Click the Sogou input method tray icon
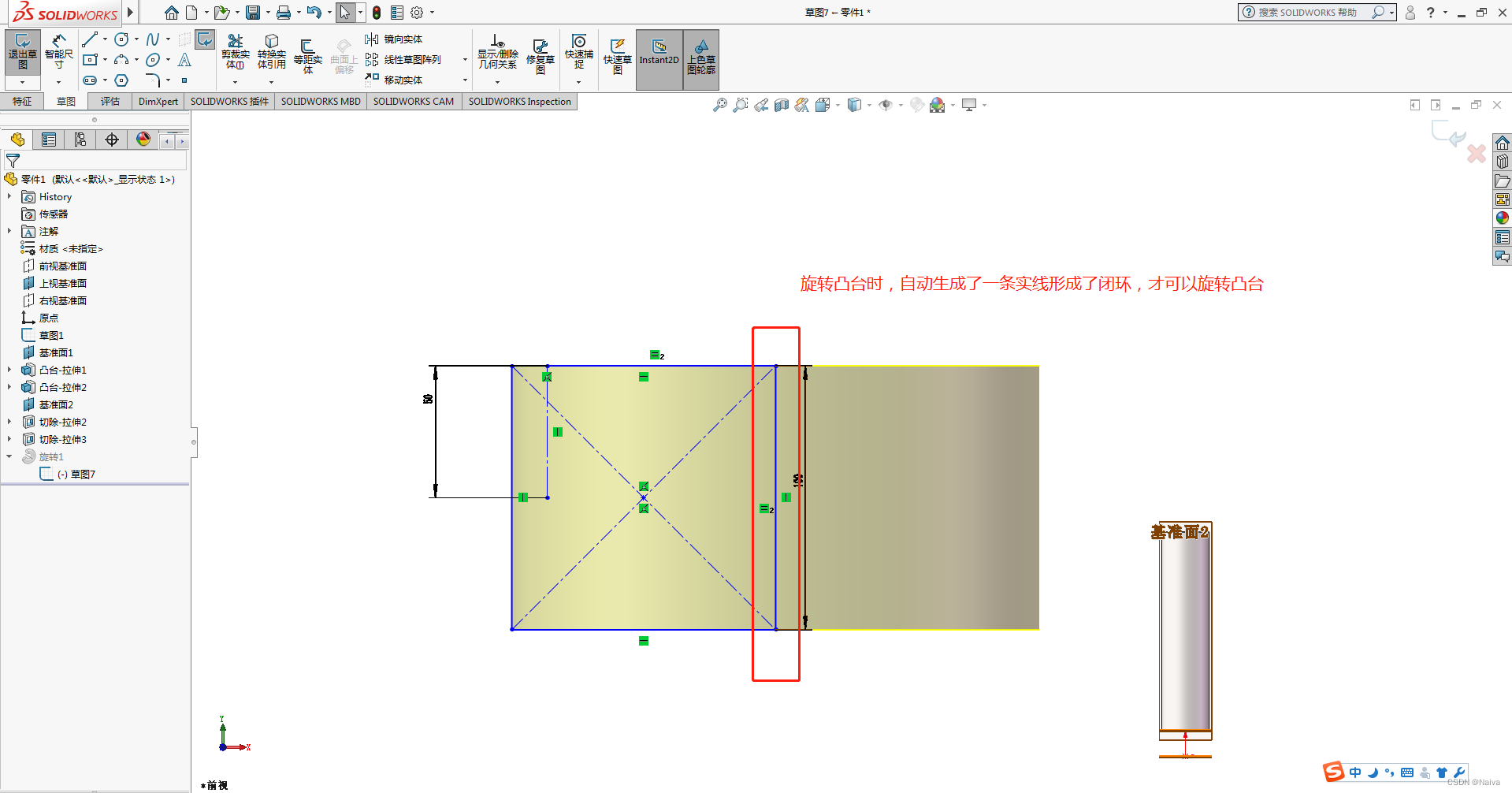Image resolution: width=1512 pixels, height=793 pixels. pyautogui.click(x=1333, y=772)
